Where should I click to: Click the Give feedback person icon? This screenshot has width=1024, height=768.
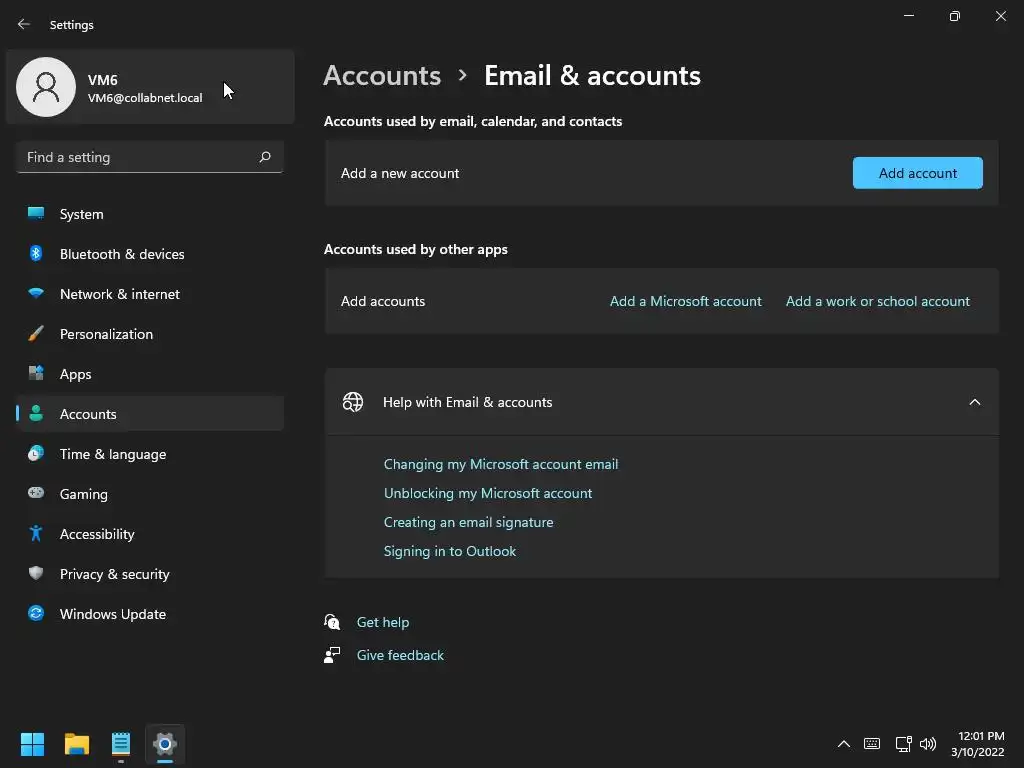point(332,654)
